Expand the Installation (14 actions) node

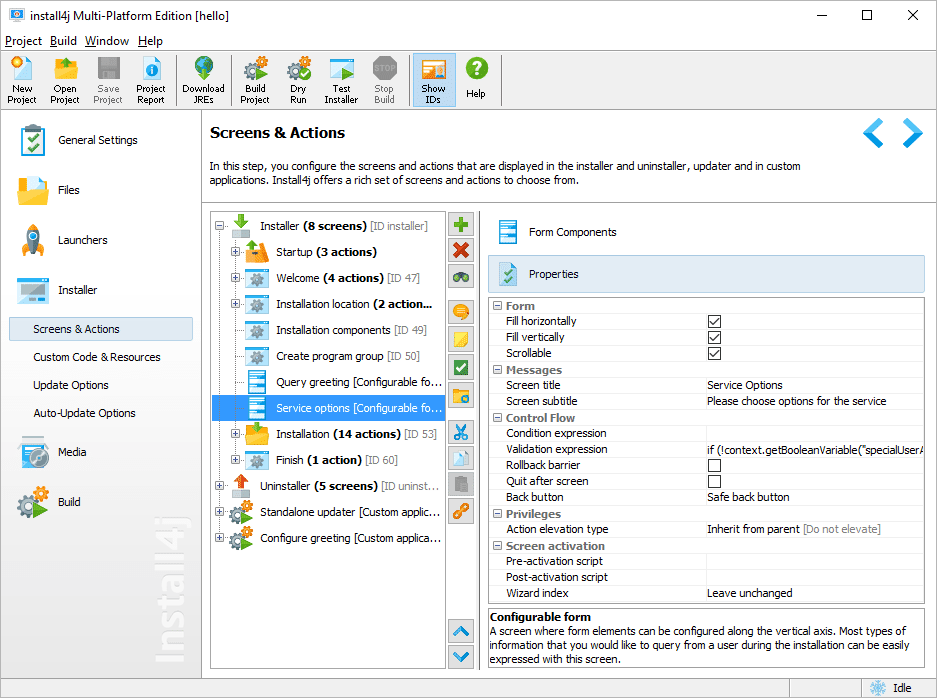[x=236, y=434]
